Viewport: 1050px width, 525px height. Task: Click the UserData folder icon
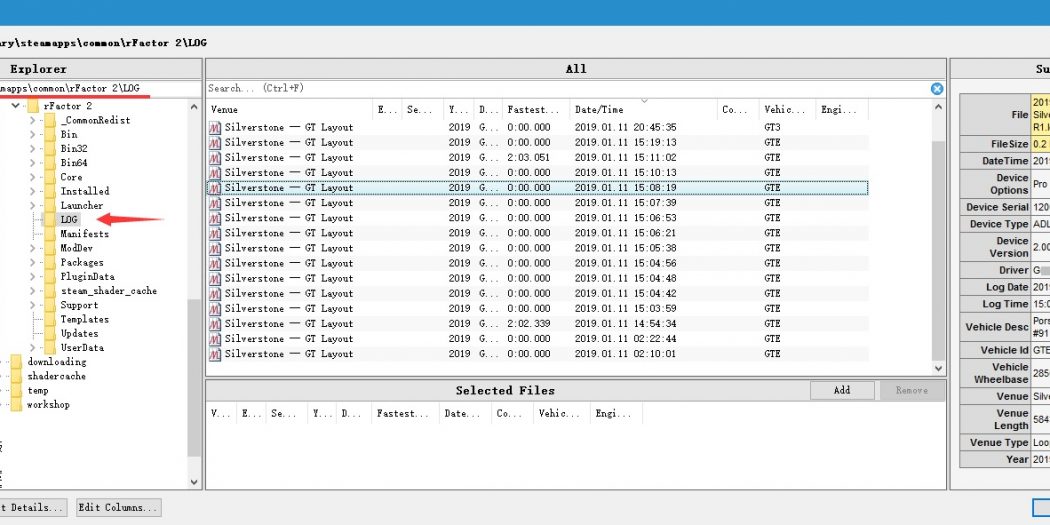pos(50,348)
